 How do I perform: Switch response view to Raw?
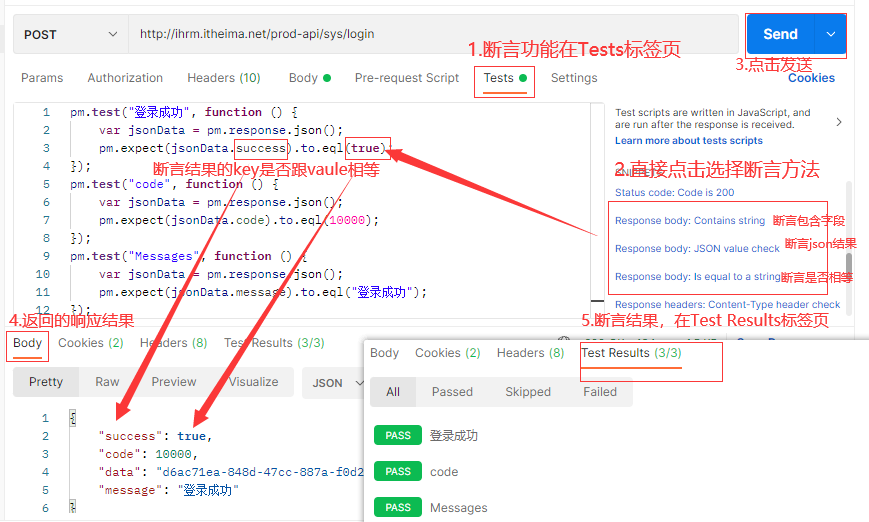107,382
